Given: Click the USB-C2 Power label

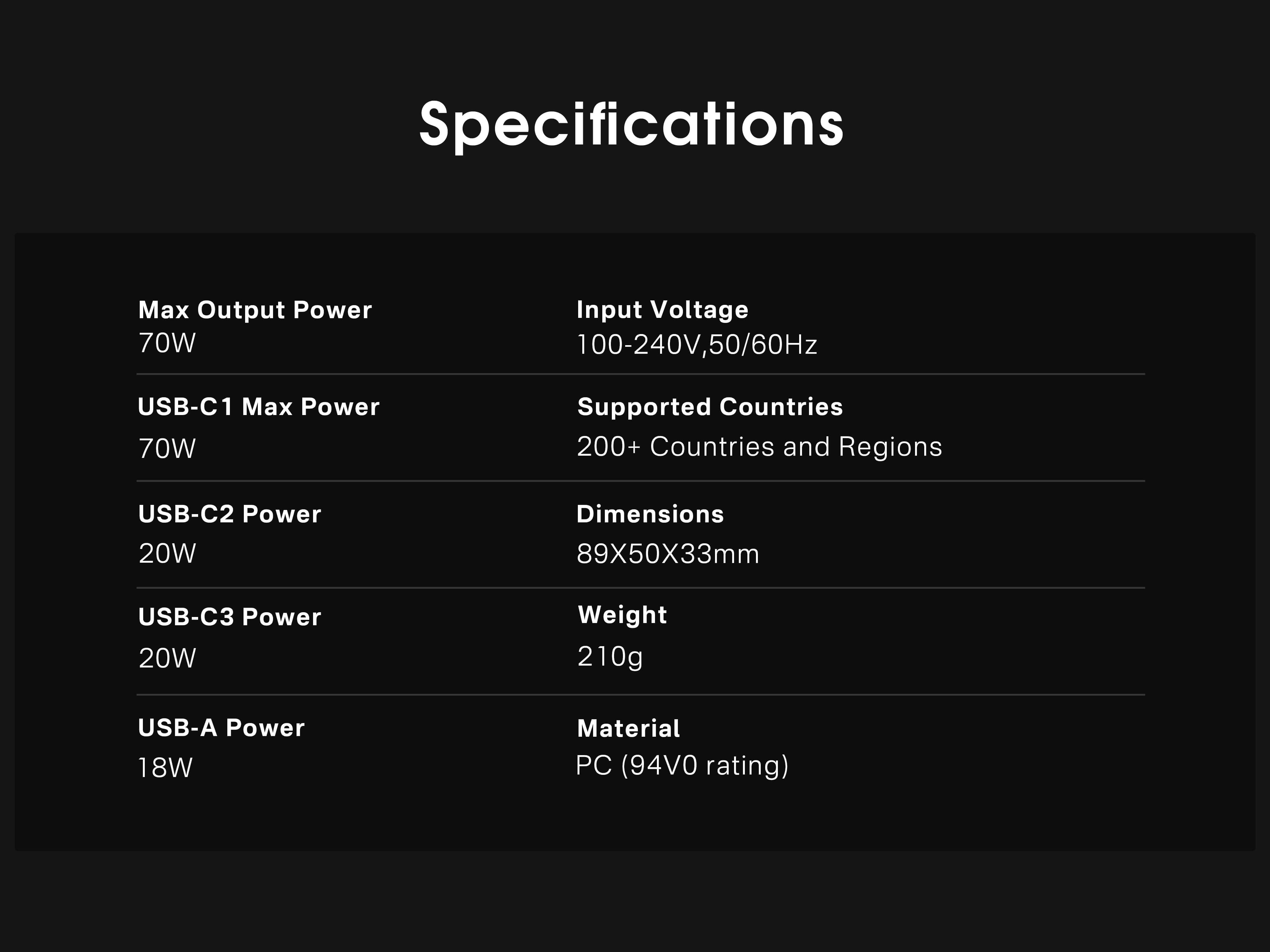Looking at the screenshot, I should 230,514.
